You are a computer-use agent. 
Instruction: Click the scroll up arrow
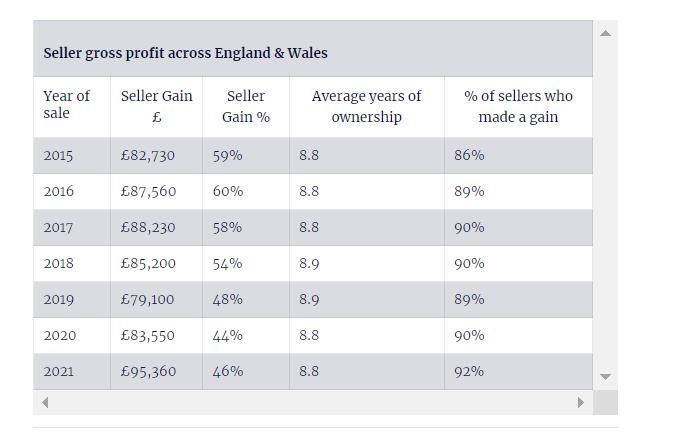pos(604,33)
